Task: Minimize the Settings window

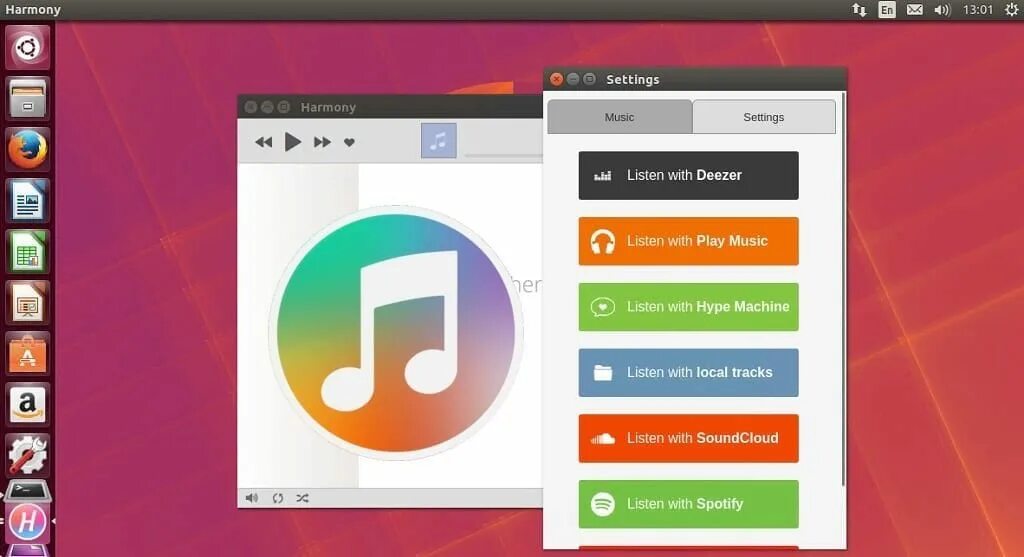Action: coord(573,79)
